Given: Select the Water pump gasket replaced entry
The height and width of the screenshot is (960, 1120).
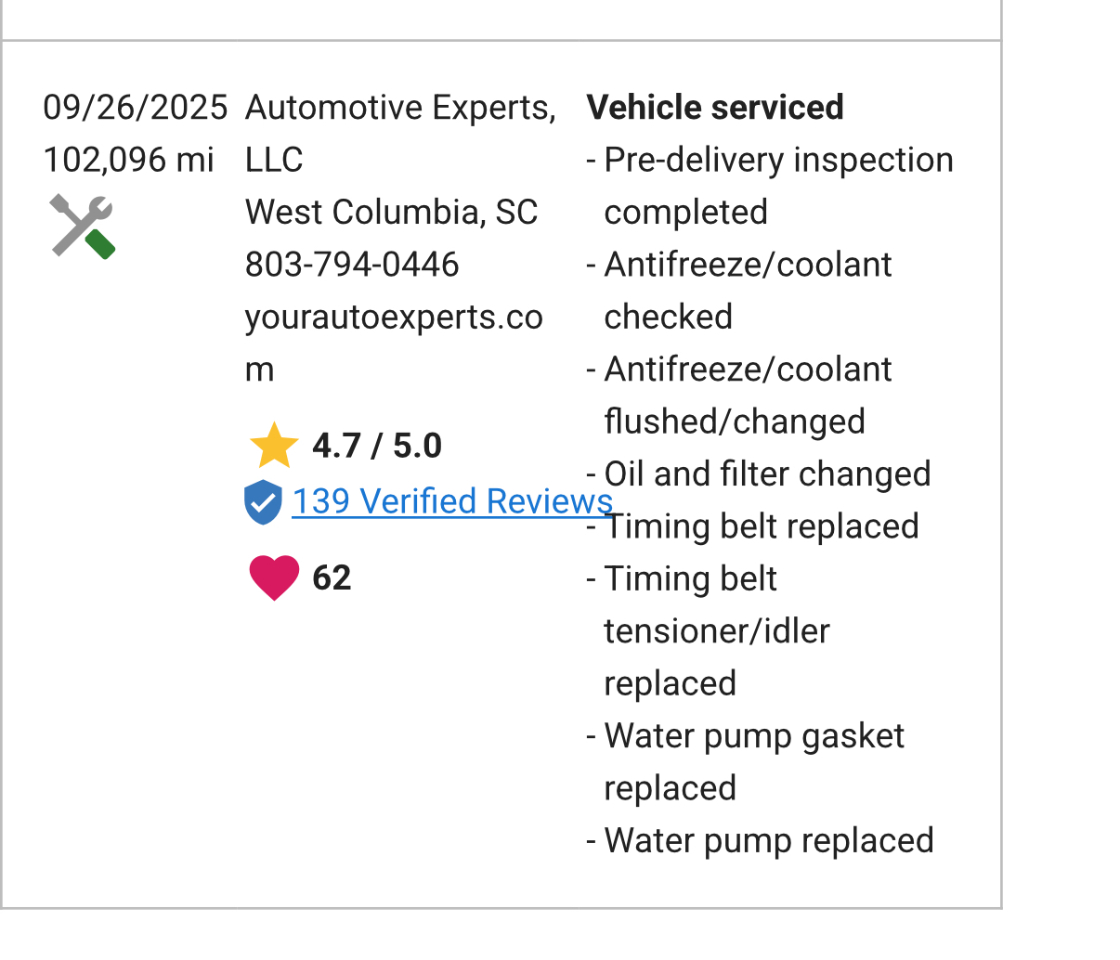Looking at the screenshot, I should [753, 762].
